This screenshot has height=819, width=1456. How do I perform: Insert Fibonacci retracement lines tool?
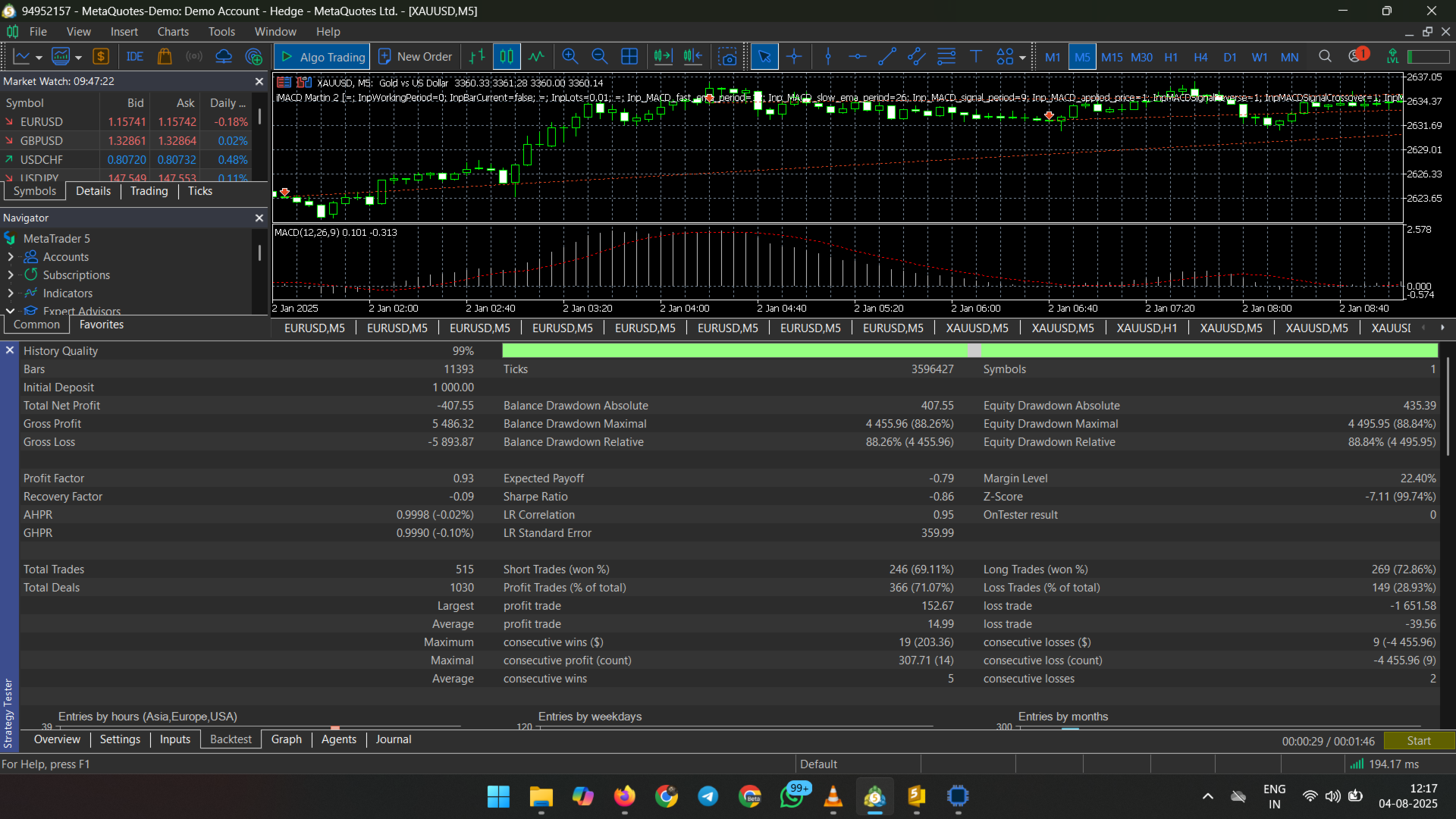946,57
